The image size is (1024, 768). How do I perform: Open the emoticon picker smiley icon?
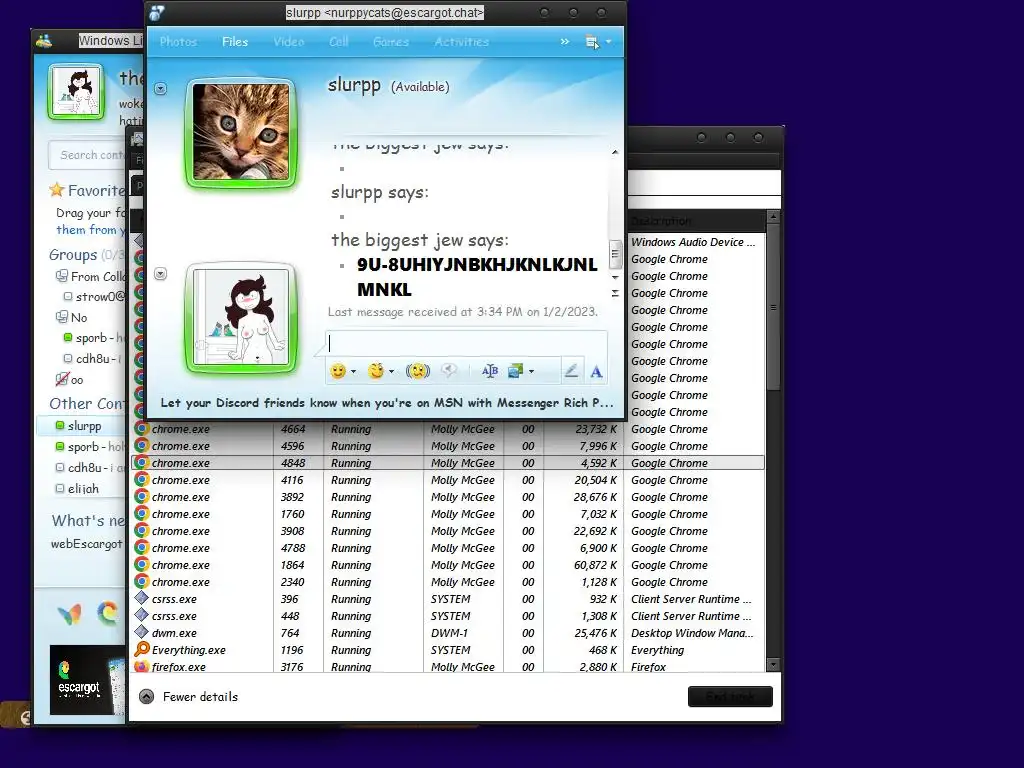click(x=338, y=371)
